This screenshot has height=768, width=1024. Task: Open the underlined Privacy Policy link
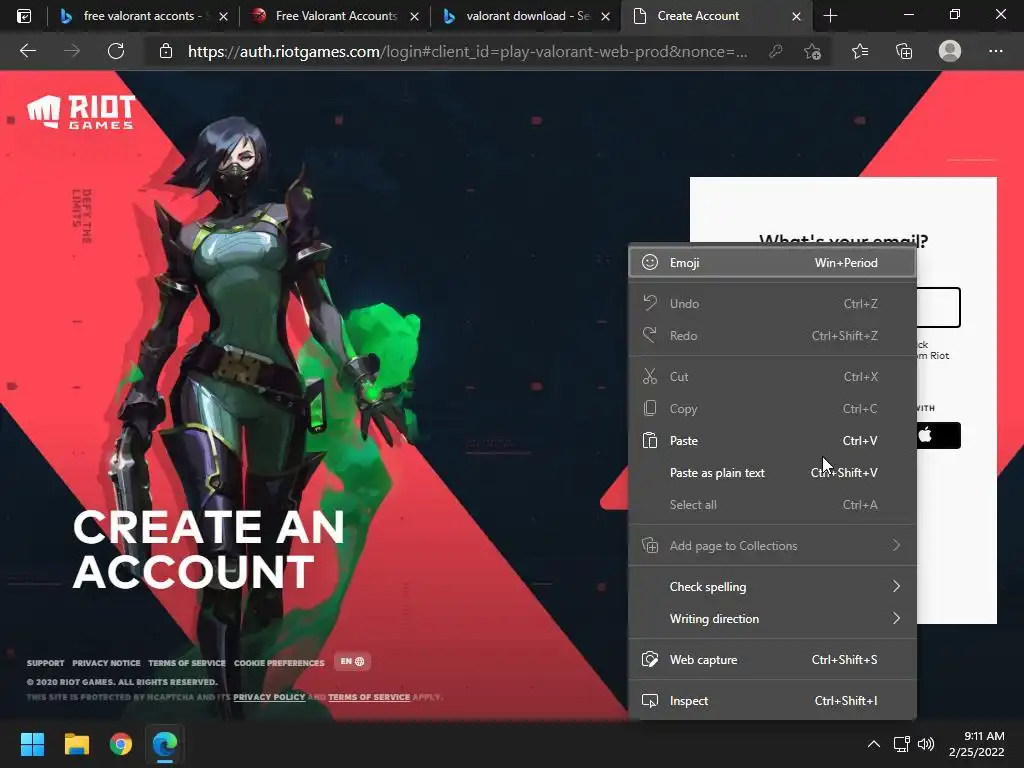point(269,697)
